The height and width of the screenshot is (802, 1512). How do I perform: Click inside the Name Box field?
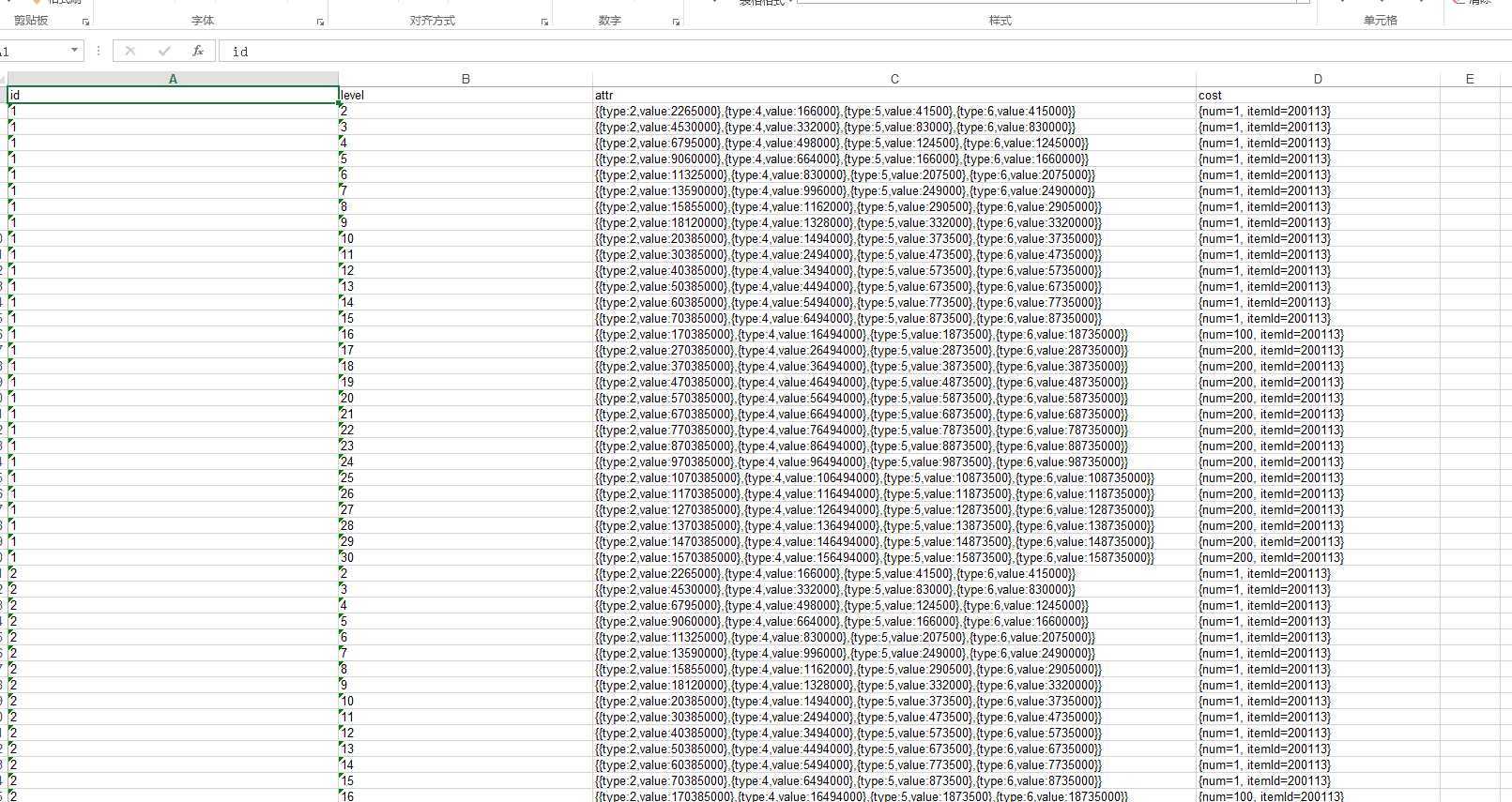(x=33, y=51)
